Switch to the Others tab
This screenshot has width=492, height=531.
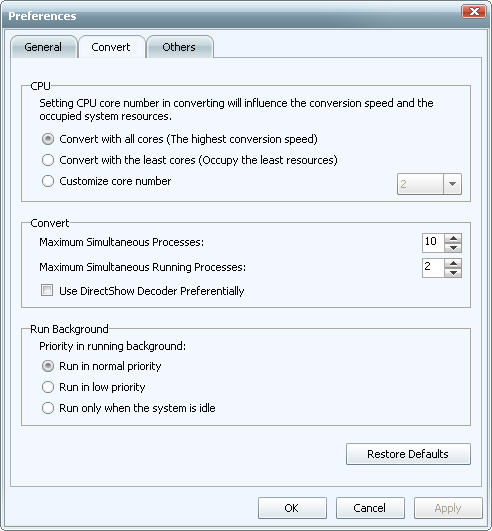pyautogui.click(x=180, y=47)
